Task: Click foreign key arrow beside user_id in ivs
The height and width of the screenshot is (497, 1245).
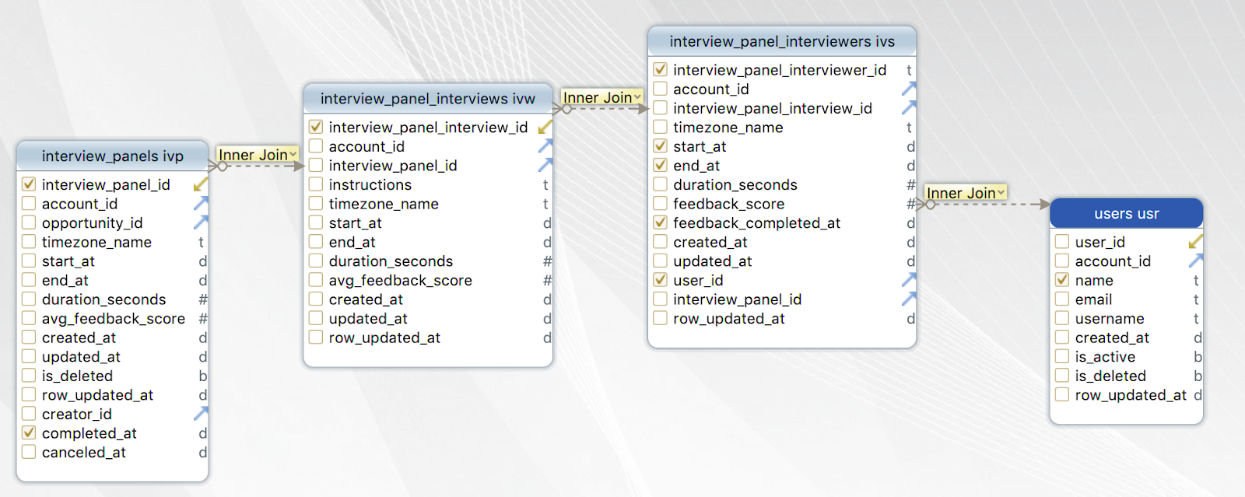Action: [909, 280]
